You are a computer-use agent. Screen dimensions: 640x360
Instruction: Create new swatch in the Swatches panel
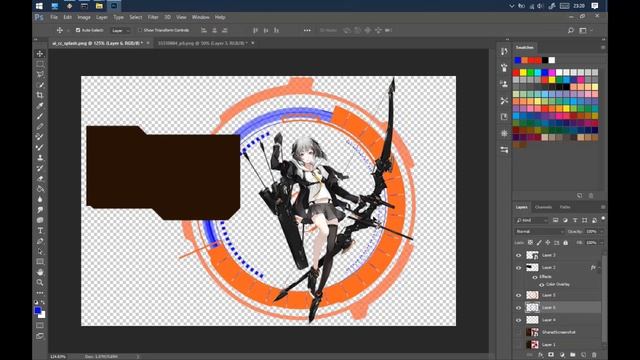click(x=580, y=196)
